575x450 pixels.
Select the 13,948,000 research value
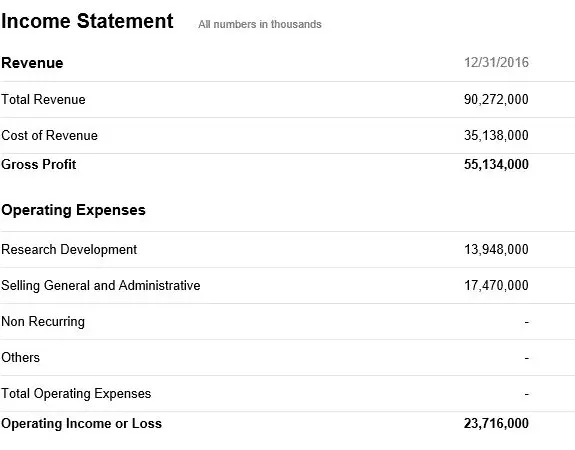pos(496,249)
